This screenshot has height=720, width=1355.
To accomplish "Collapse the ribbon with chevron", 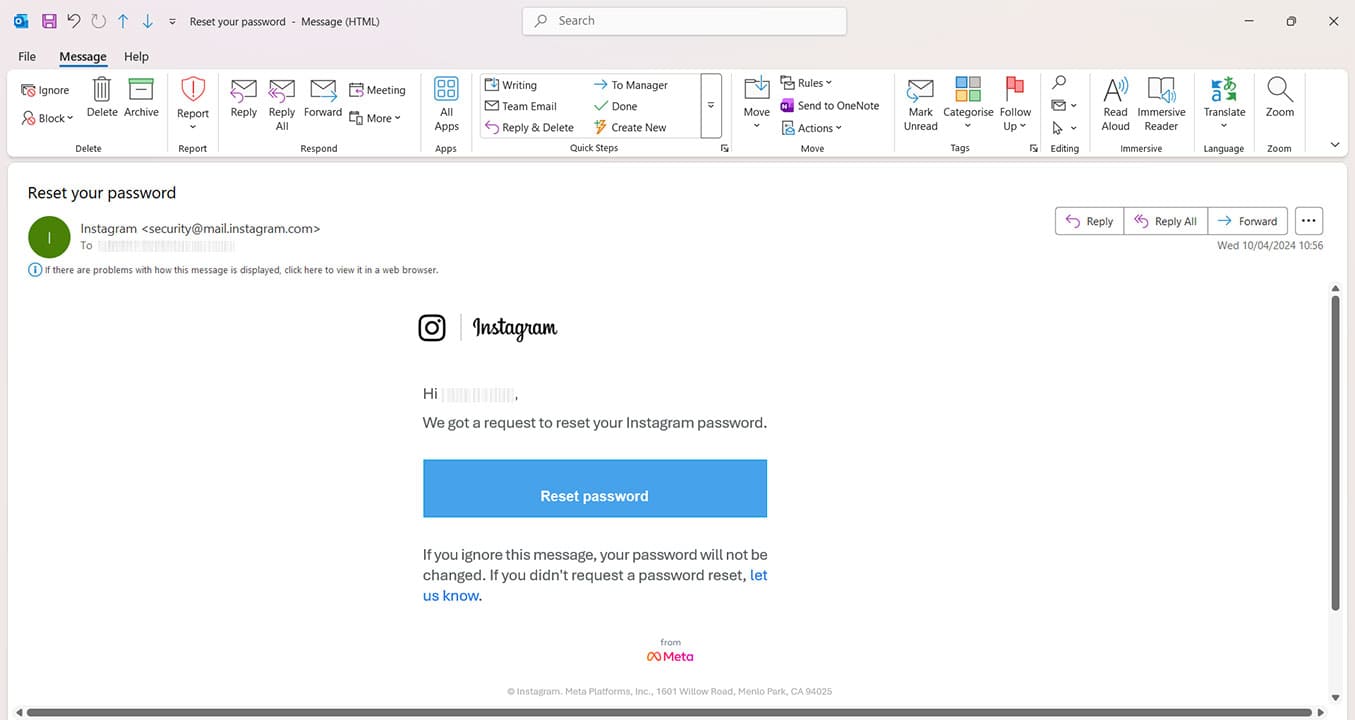I will (x=1334, y=145).
